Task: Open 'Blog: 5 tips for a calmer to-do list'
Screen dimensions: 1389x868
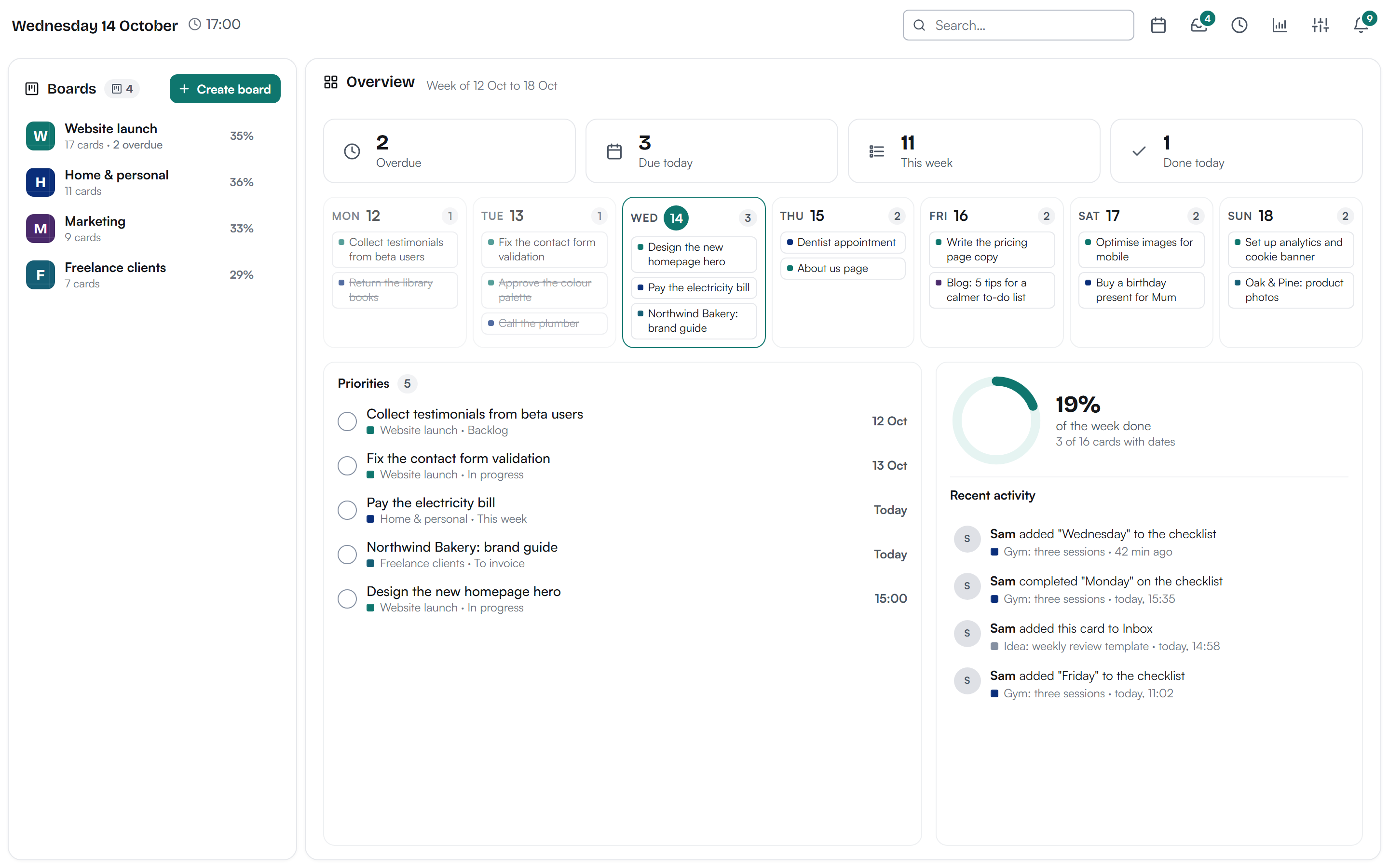Action: pyautogui.click(x=992, y=290)
